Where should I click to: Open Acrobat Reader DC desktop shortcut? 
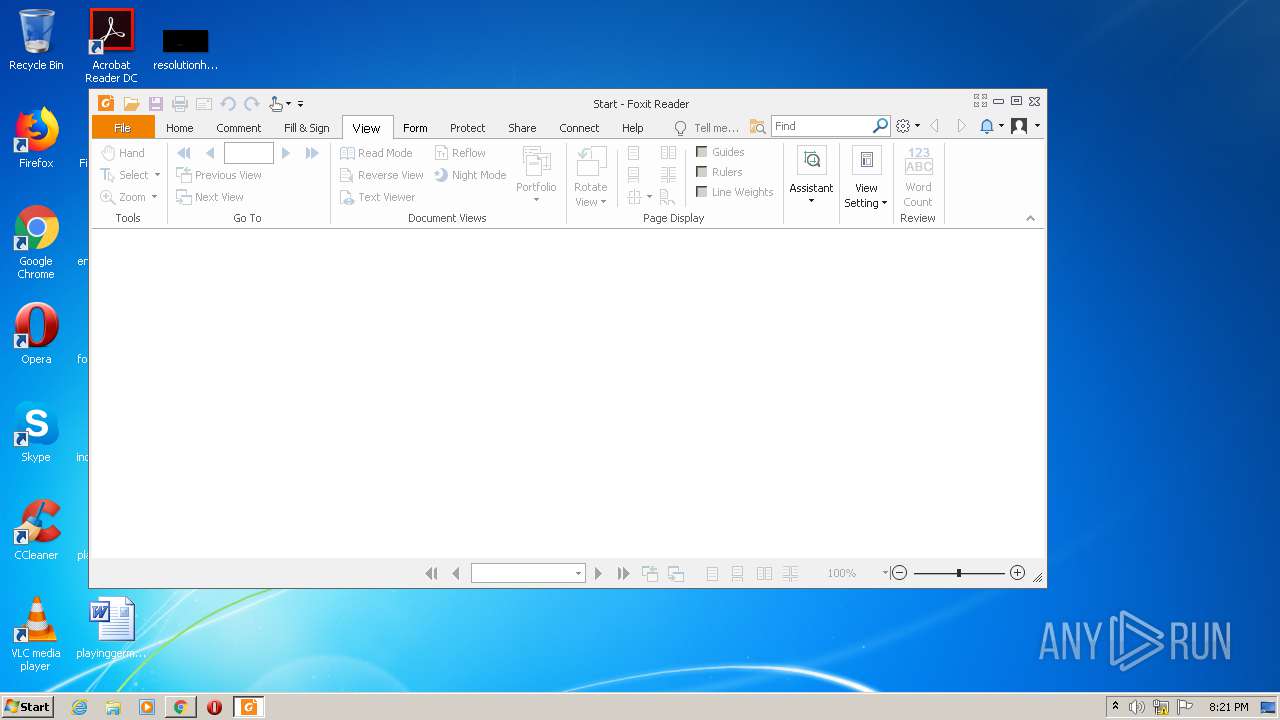pyautogui.click(x=111, y=46)
